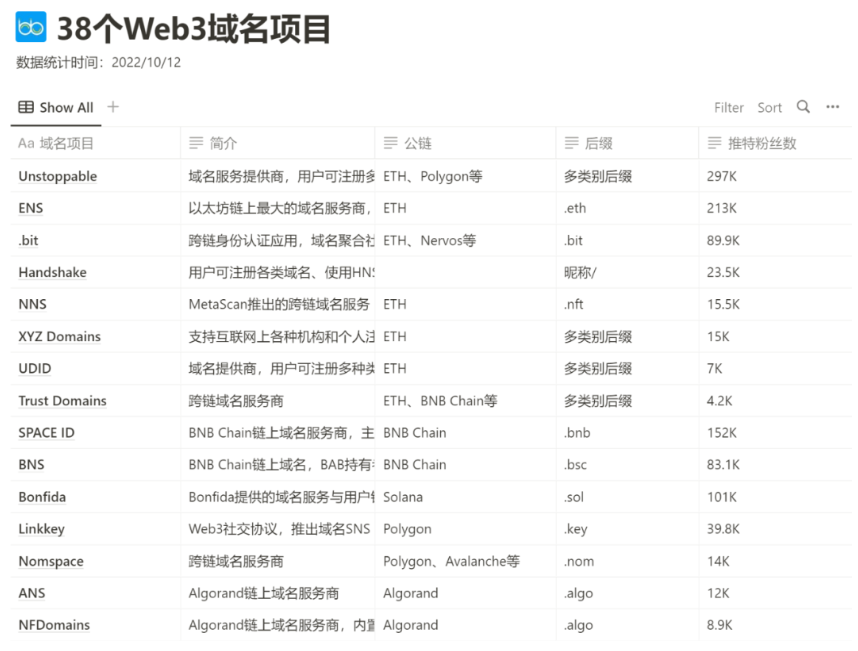The height and width of the screenshot is (651, 858).
Task: Click the Web3社交协议 description cell
Action: click(278, 529)
